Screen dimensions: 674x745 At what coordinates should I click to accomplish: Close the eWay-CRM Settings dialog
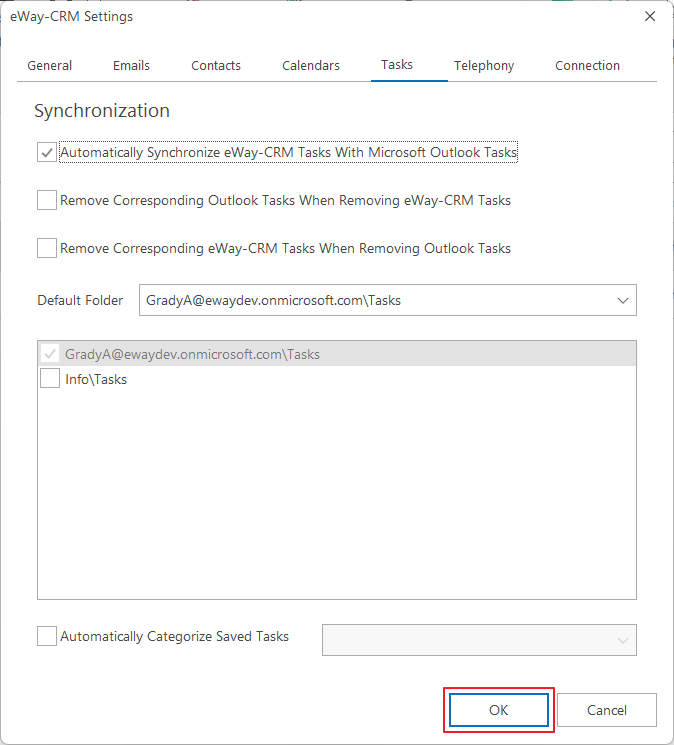pyautogui.click(x=650, y=16)
